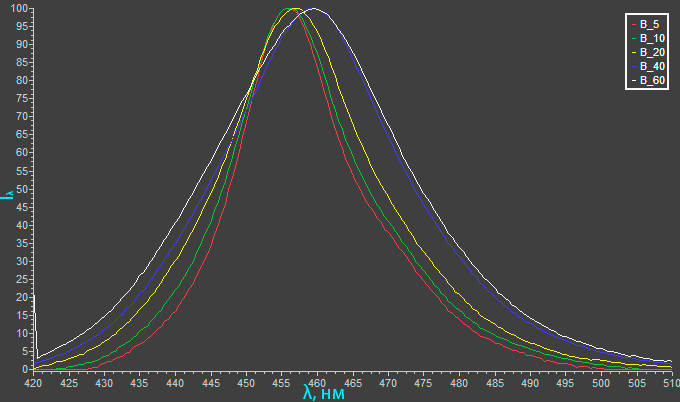Click the yellow B_20 color marker
This screenshot has width=680, height=402.
633,50
